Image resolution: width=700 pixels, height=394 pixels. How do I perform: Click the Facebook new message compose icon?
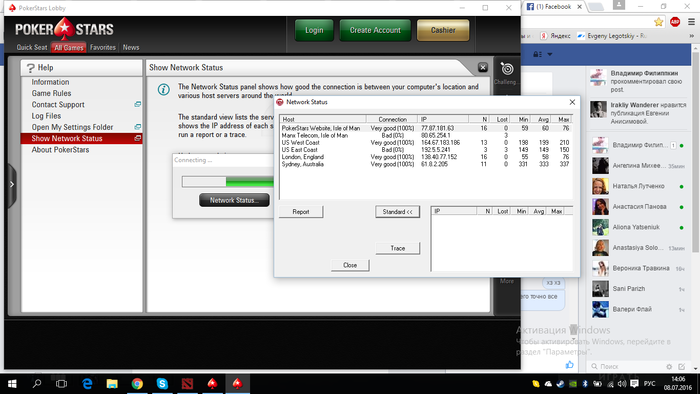click(x=681, y=366)
